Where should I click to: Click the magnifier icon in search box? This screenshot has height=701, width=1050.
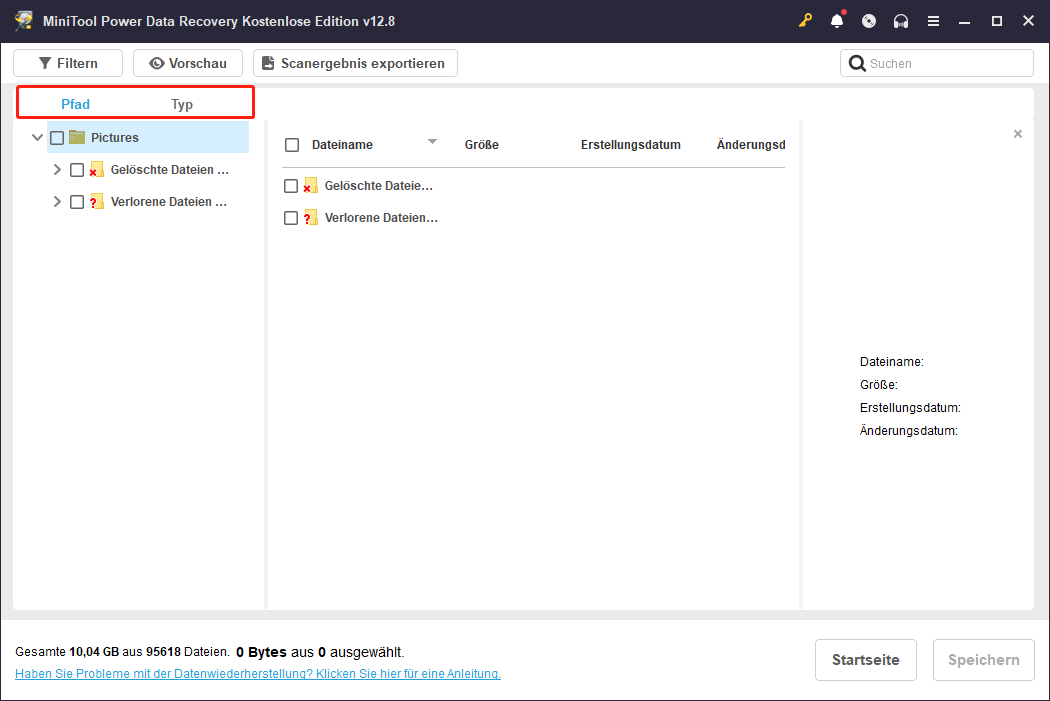pos(857,64)
